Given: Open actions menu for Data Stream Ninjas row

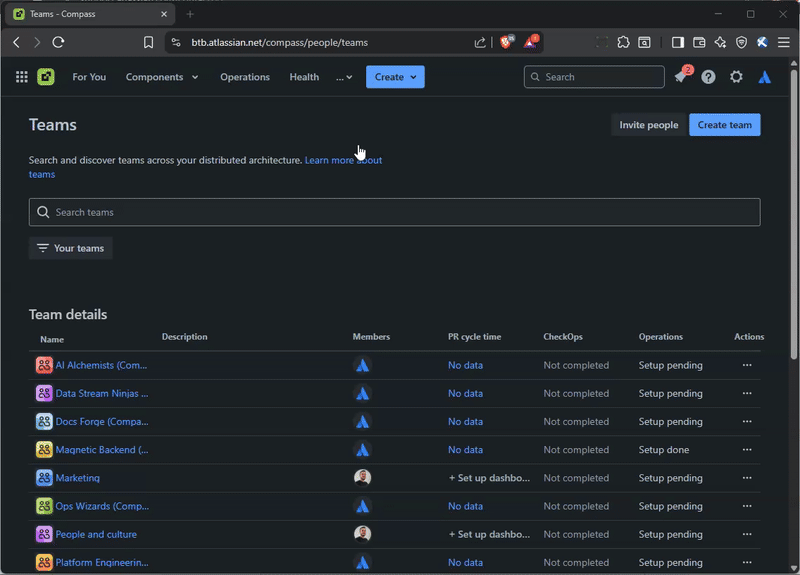Looking at the screenshot, I should pyautogui.click(x=747, y=393).
